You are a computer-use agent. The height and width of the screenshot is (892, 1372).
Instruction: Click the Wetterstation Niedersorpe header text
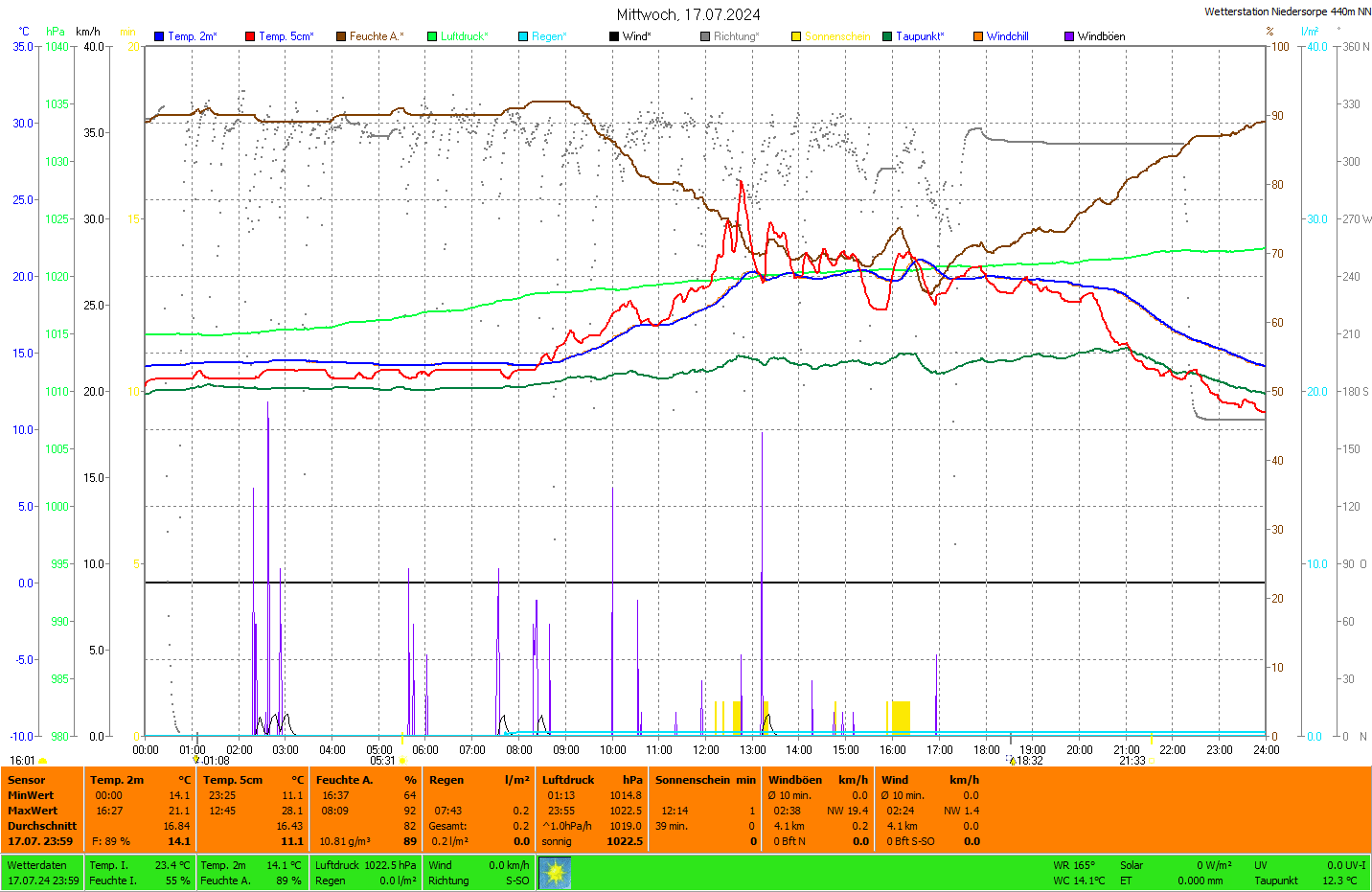[x=1287, y=11]
